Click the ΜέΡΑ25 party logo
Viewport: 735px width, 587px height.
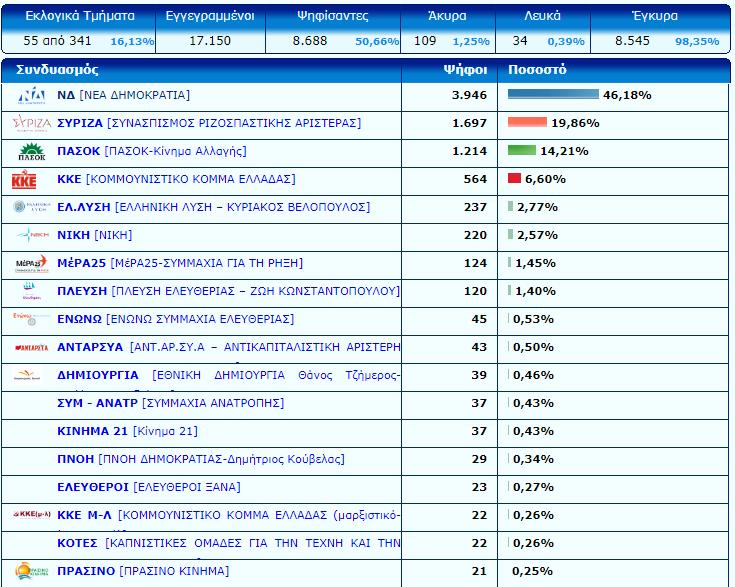pos(30,264)
